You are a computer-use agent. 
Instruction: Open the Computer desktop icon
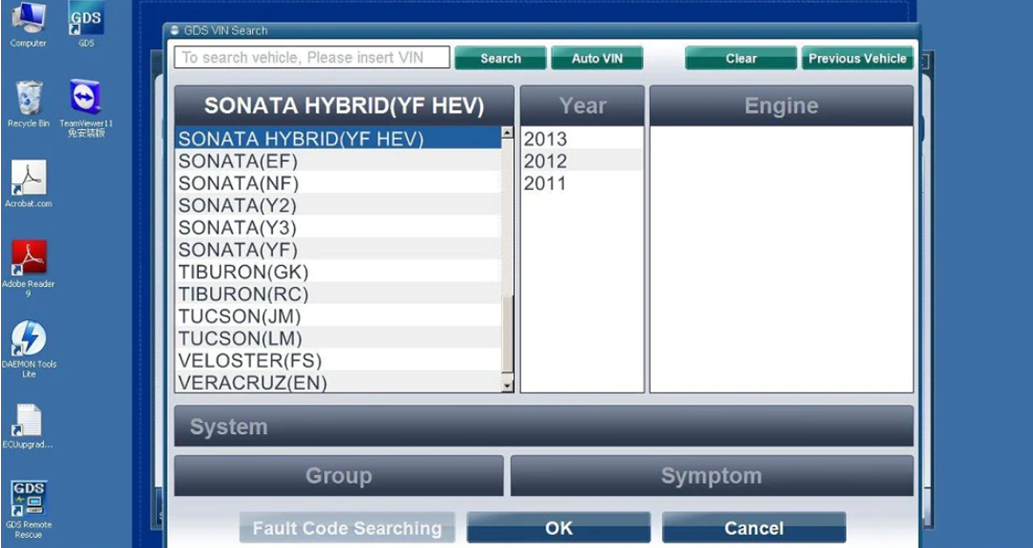28,25
